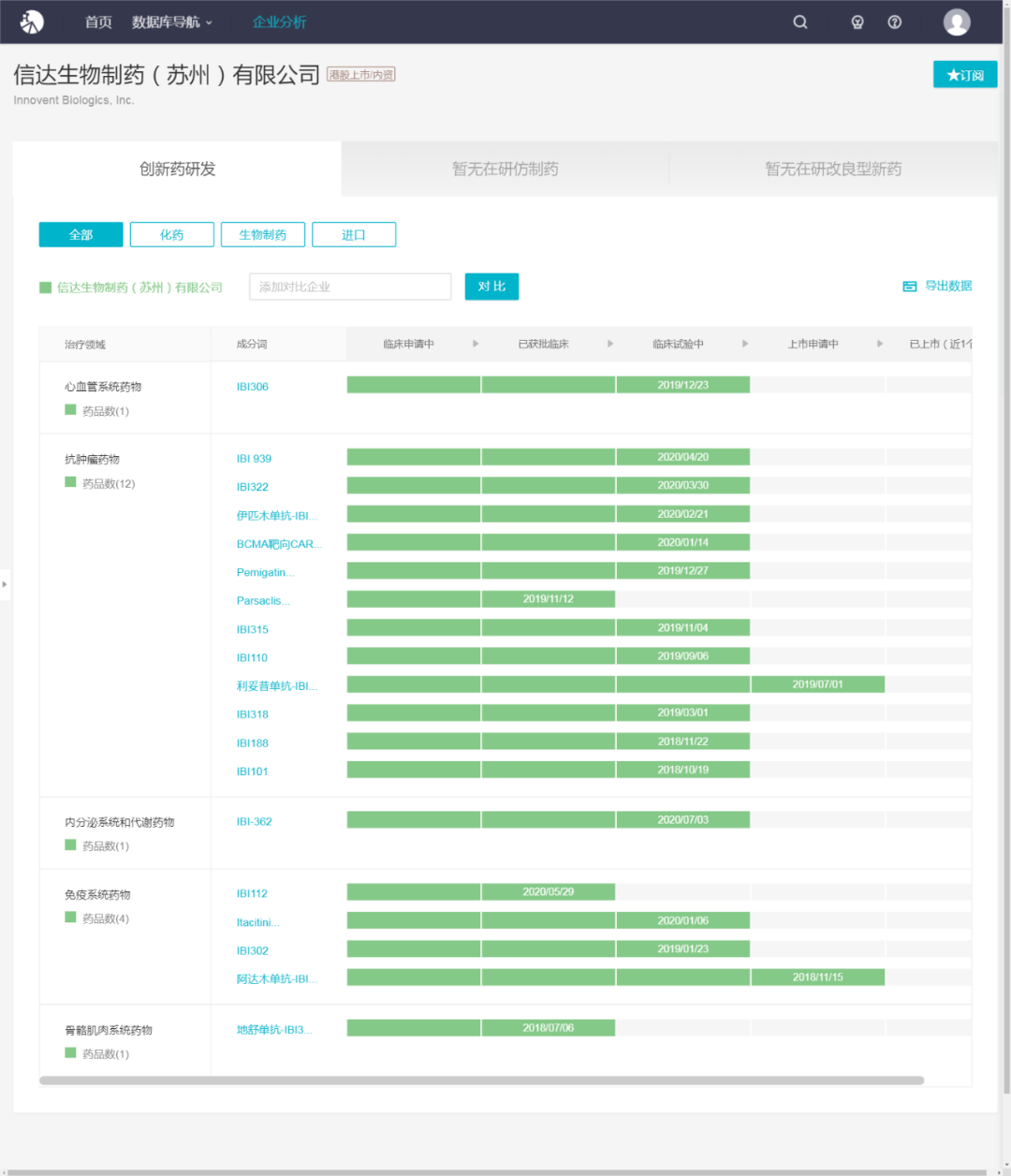Switch to 创新药研发 tab
This screenshot has height=1176, width=1011.
click(177, 169)
